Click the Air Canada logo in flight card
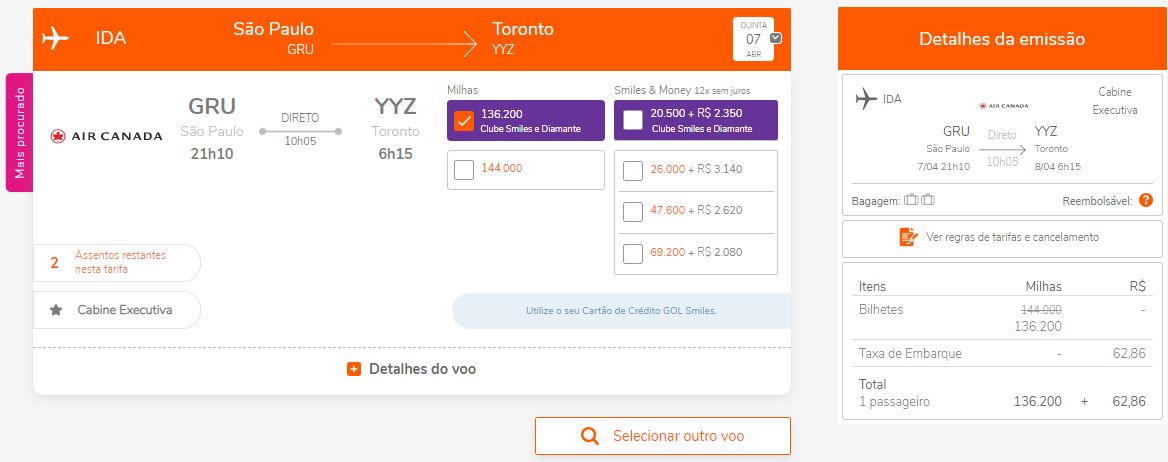 pos(107,136)
